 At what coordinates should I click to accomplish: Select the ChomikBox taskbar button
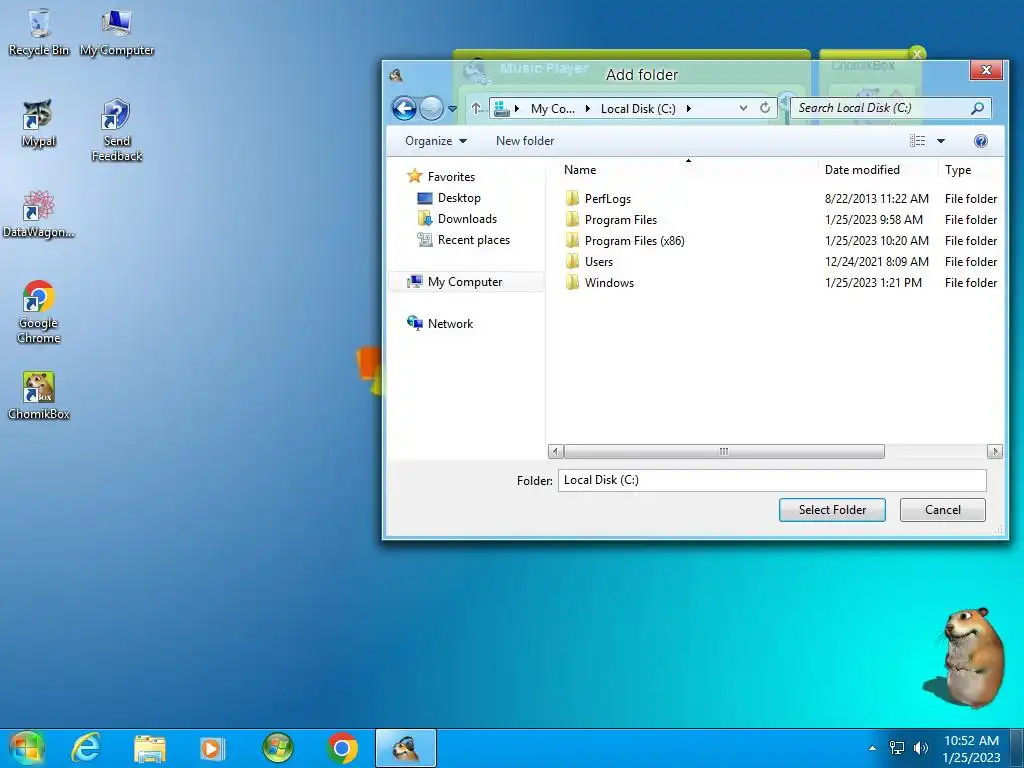click(x=406, y=748)
